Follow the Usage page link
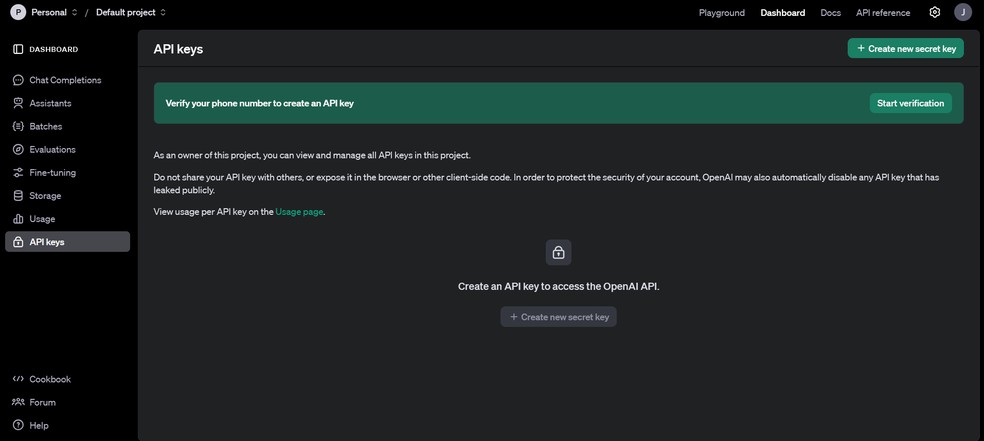The image size is (984, 441). 299,211
